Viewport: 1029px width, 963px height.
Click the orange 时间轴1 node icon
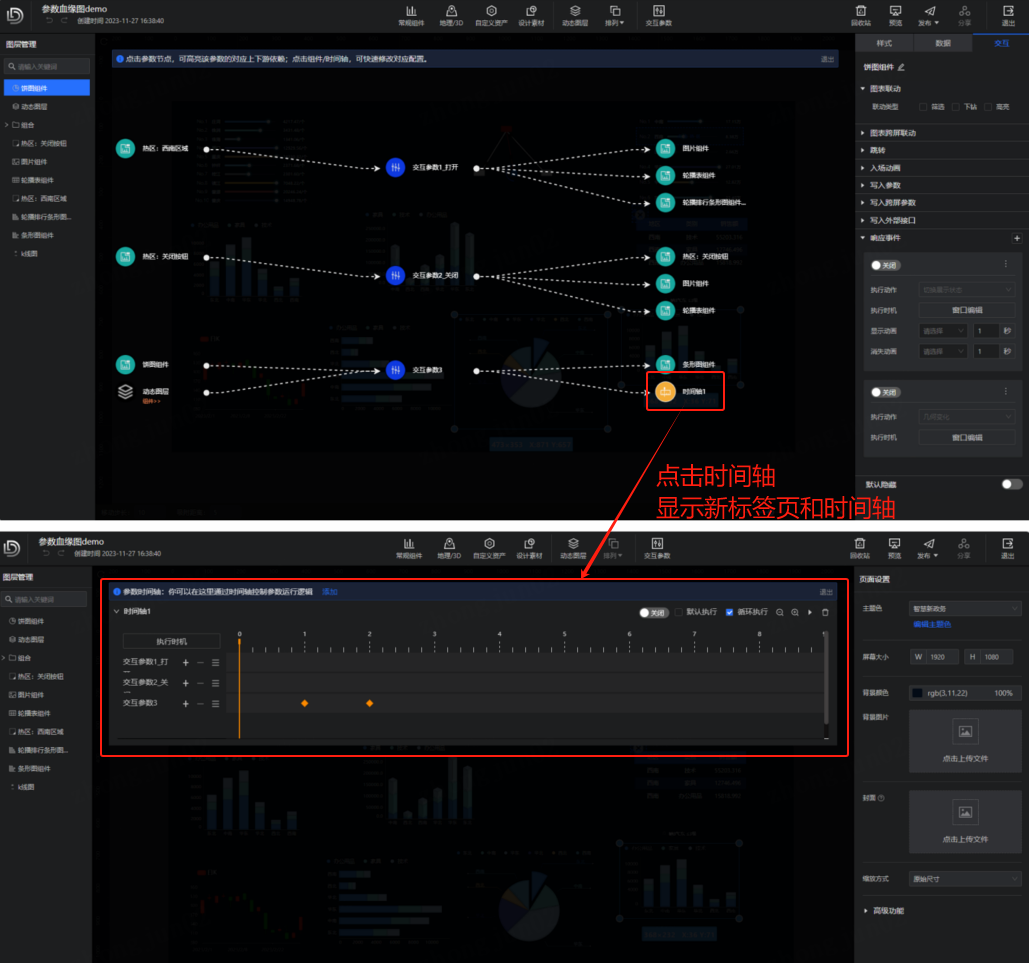pos(665,392)
